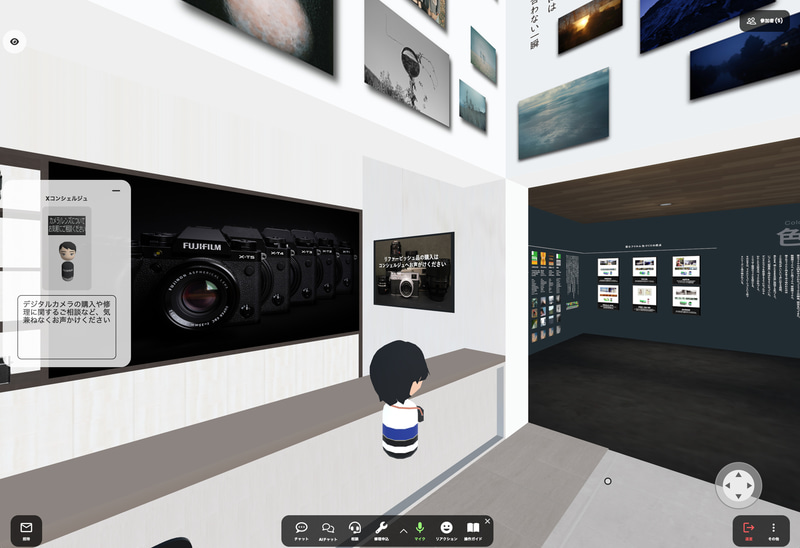Toggle the eye visibility icon
The image size is (800, 548).
[x=14, y=42]
